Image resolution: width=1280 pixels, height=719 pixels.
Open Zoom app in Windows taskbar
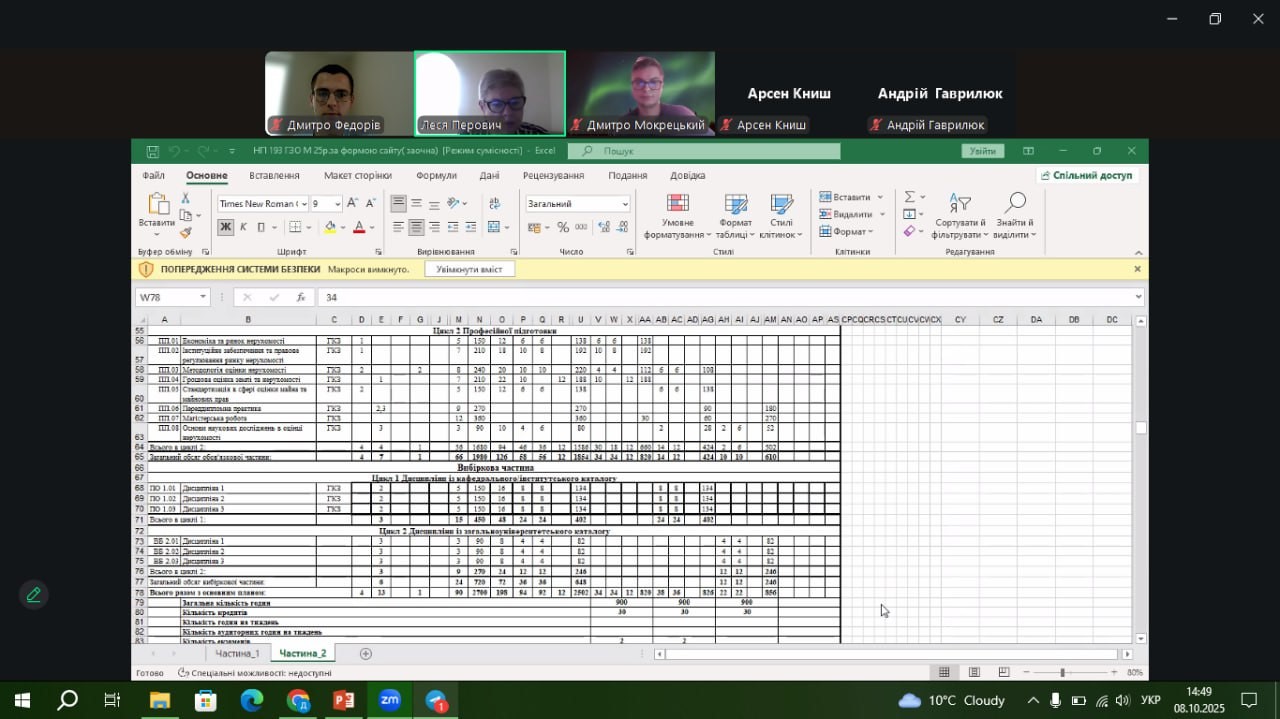[x=389, y=700]
